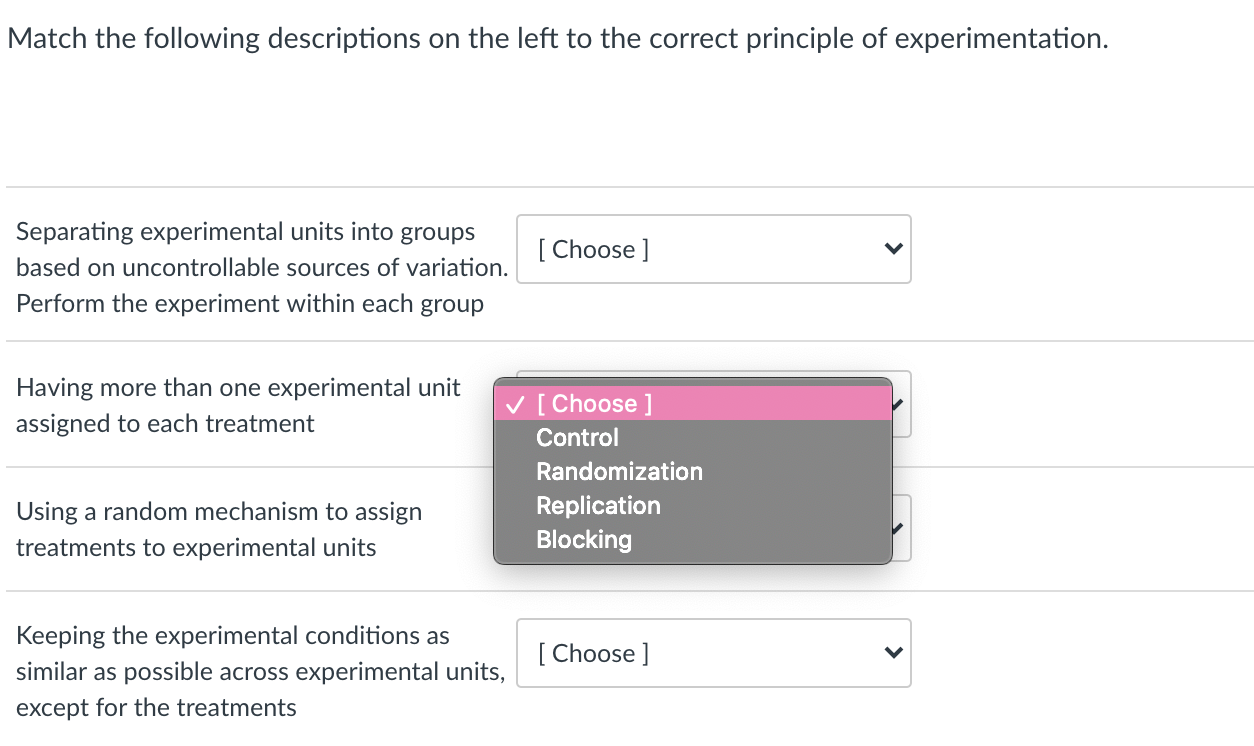Viewport: 1254px width, 746px height.
Task: Select Blocking option in the open list
Action: tap(584, 540)
